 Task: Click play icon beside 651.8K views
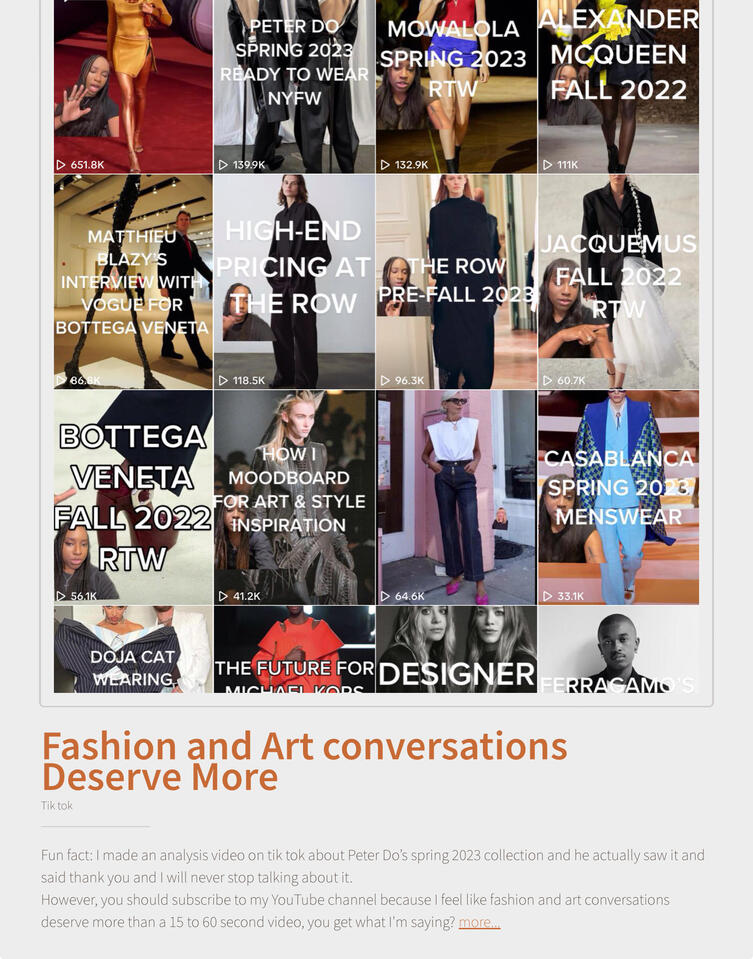[x=61, y=165]
